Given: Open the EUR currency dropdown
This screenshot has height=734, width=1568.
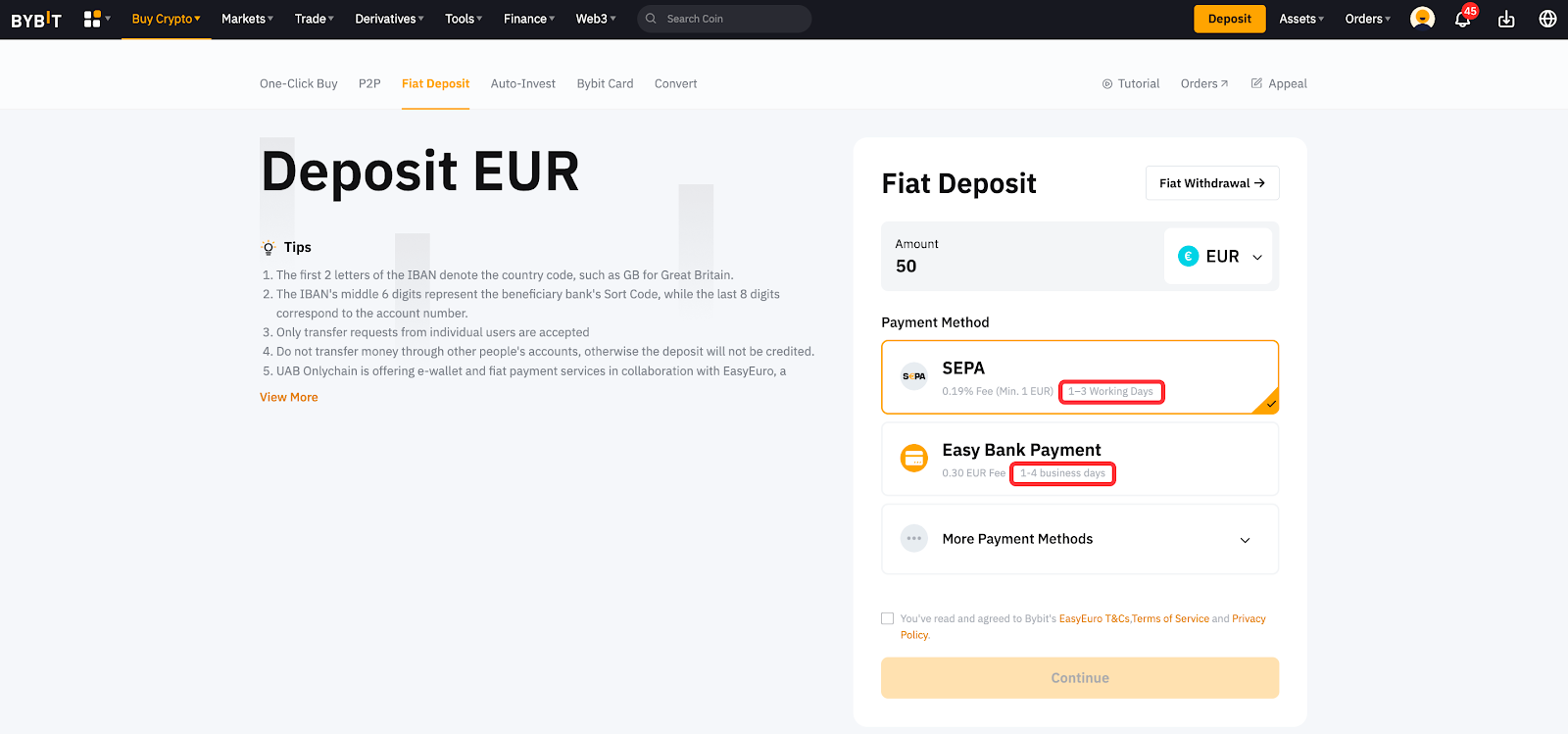Looking at the screenshot, I should (x=1221, y=257).
